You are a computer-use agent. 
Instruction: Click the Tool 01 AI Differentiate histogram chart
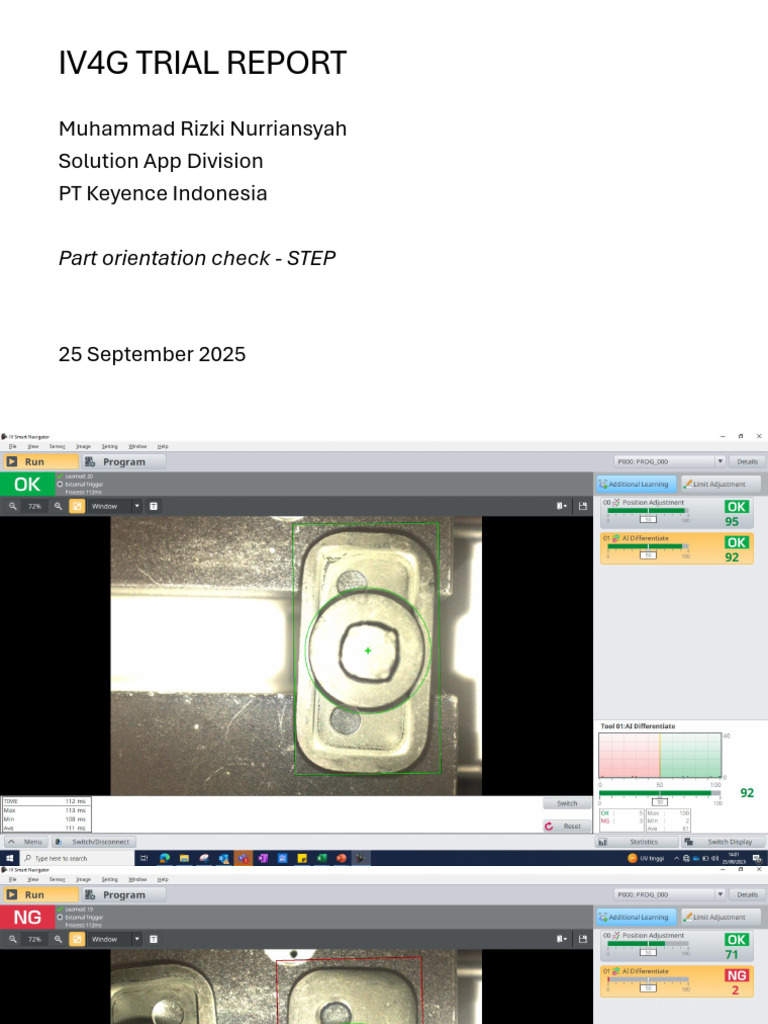660,756
